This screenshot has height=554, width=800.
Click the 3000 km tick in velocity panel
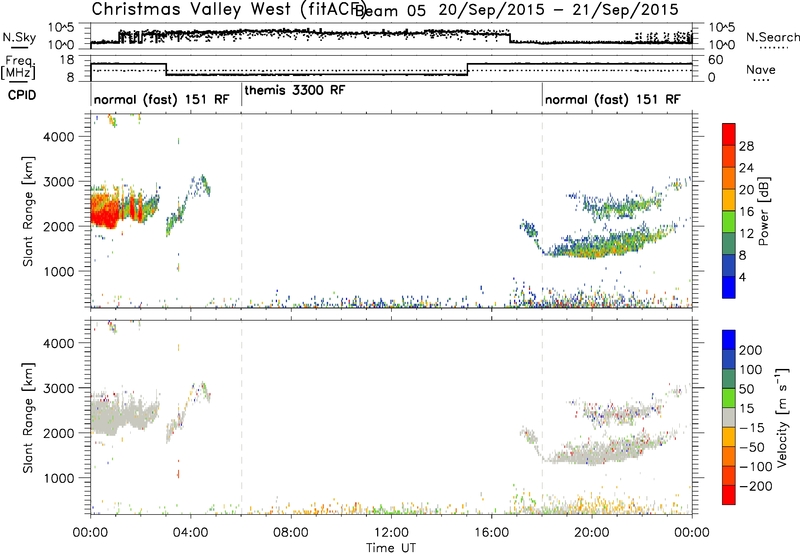click(59, 388)
